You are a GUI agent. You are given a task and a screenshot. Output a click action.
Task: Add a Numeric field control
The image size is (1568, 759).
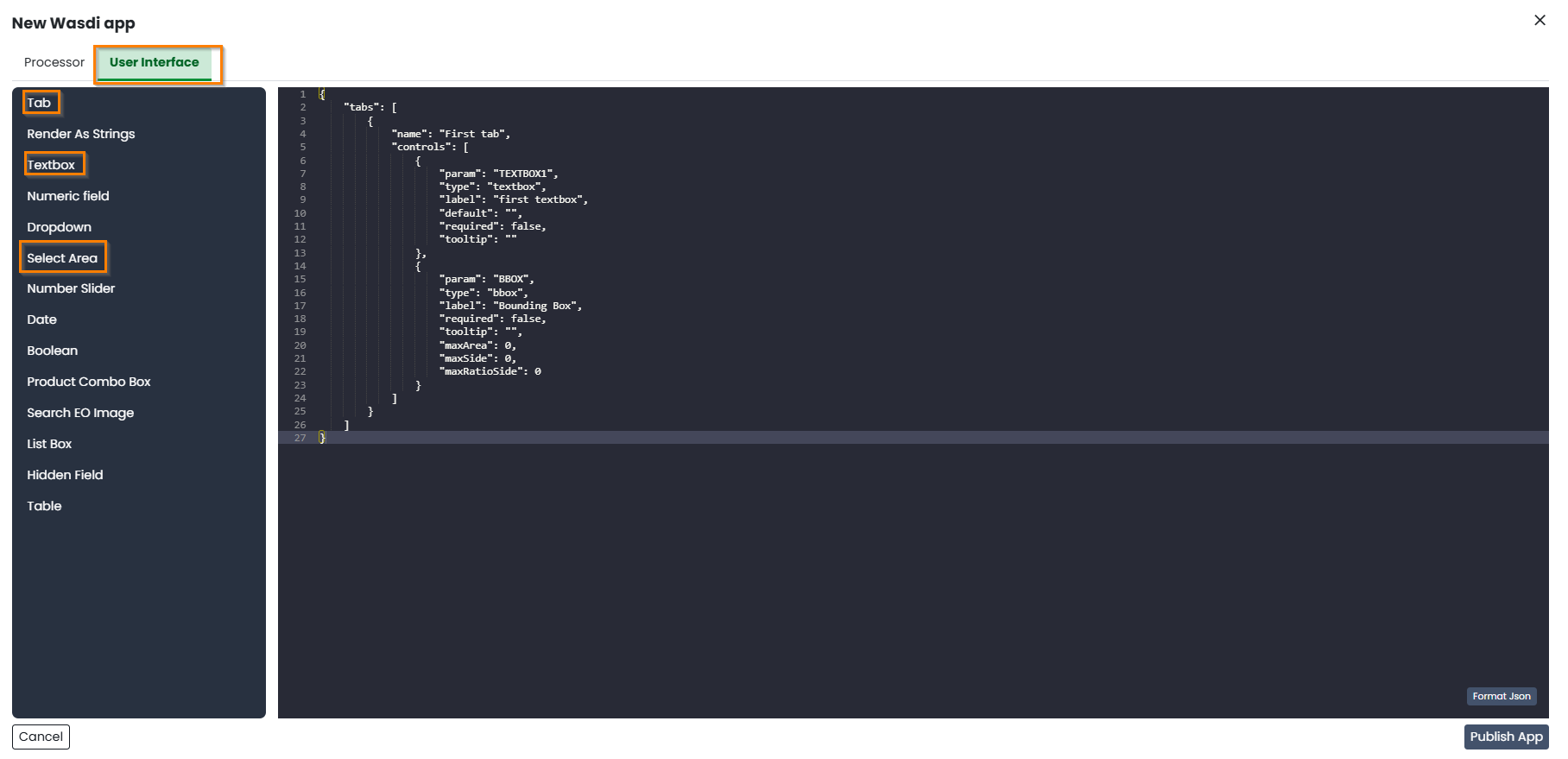click(x=68, y=196)
